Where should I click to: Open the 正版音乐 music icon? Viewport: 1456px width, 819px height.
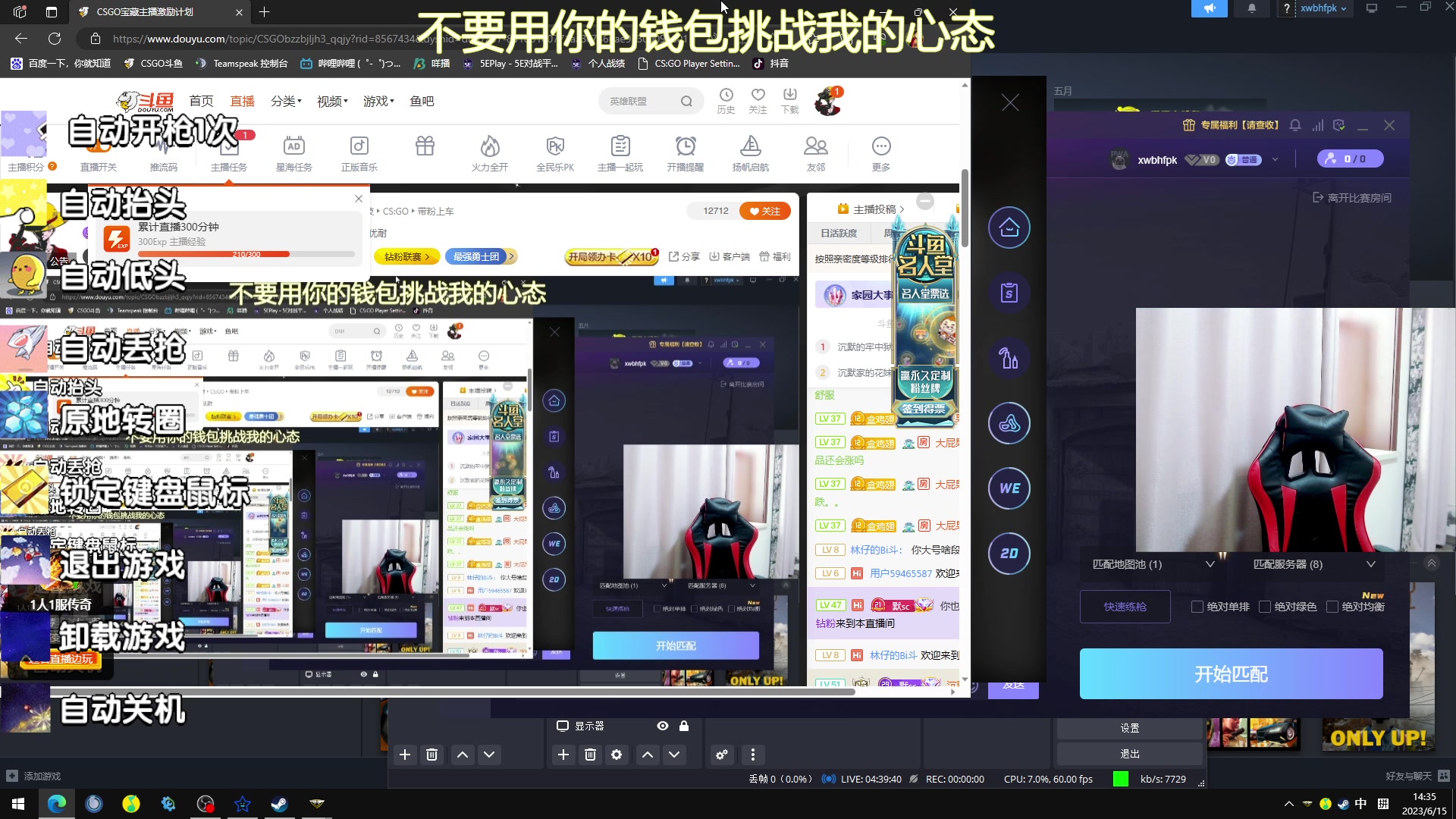(x=359, y=146)
